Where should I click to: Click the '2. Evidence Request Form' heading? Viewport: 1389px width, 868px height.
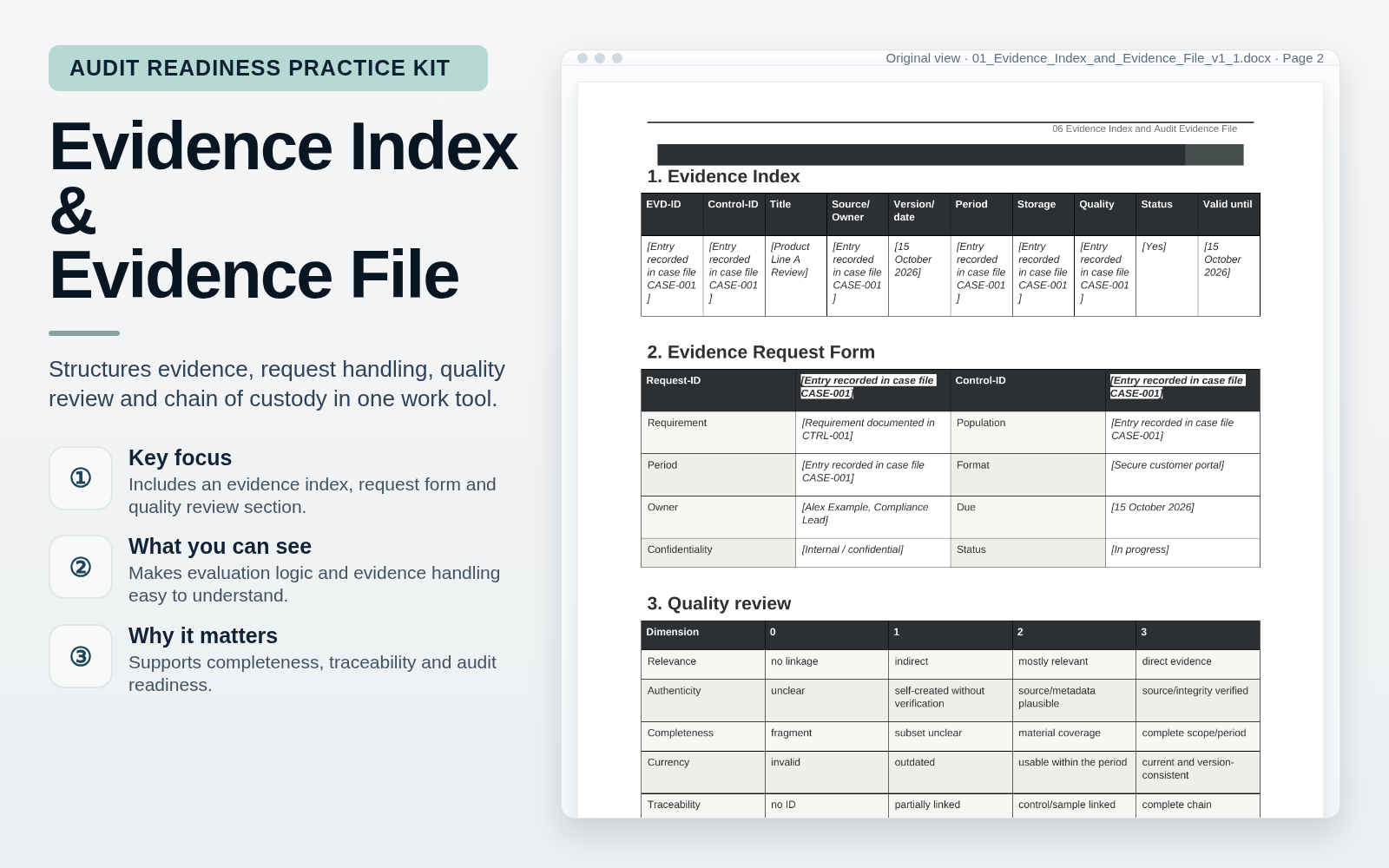point(760,352)
